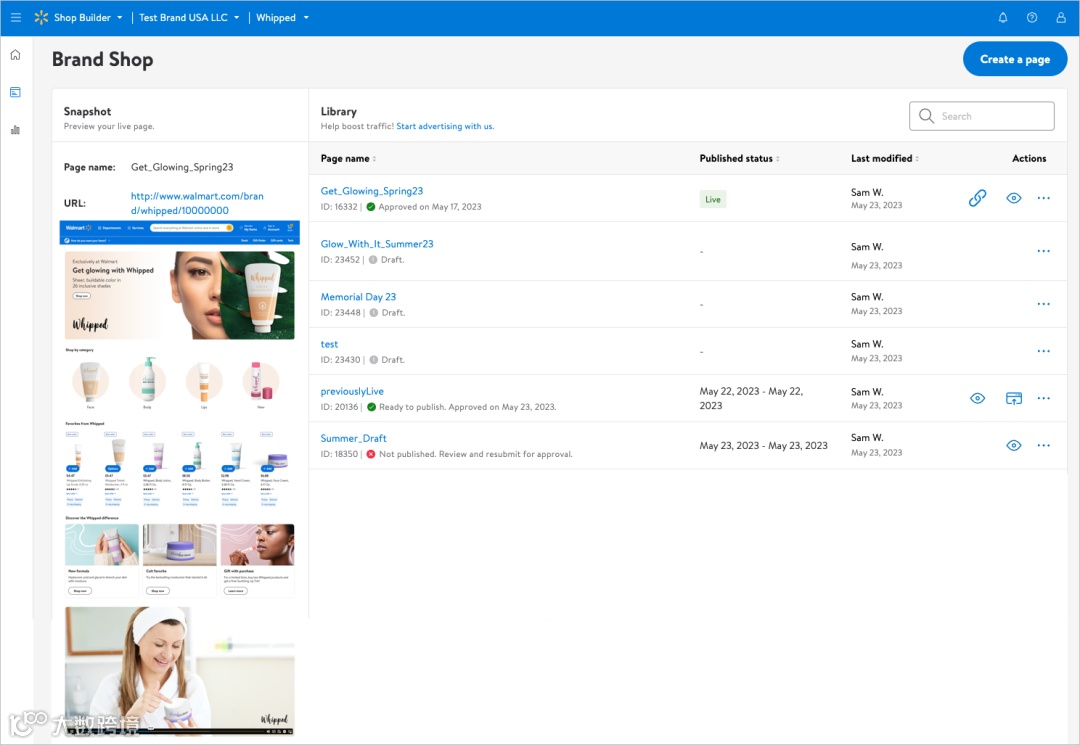This screenshot has height=745, width=1080.
Task: Expand the Test Brand USA LLC dropdown
Action: (237, 18)
